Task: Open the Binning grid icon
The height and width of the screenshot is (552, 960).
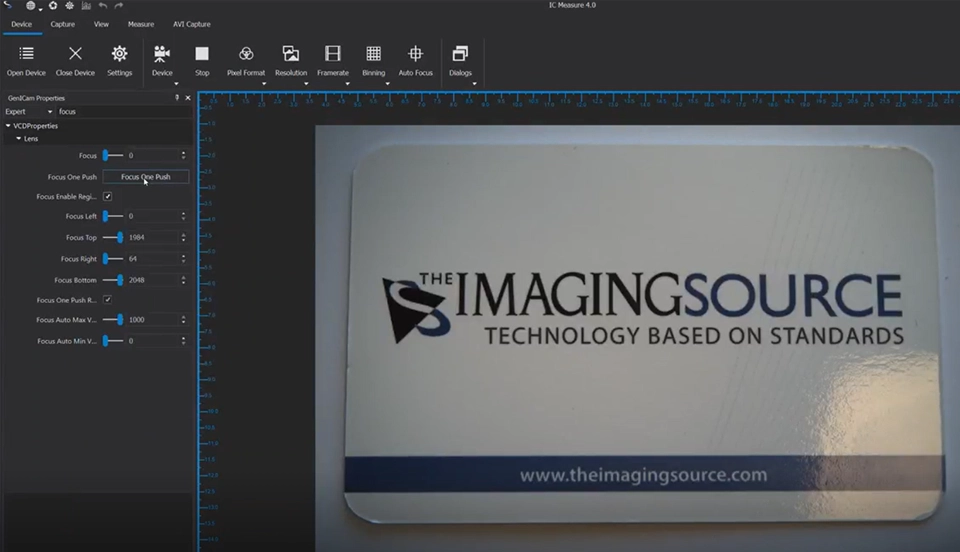Action: 373,54
